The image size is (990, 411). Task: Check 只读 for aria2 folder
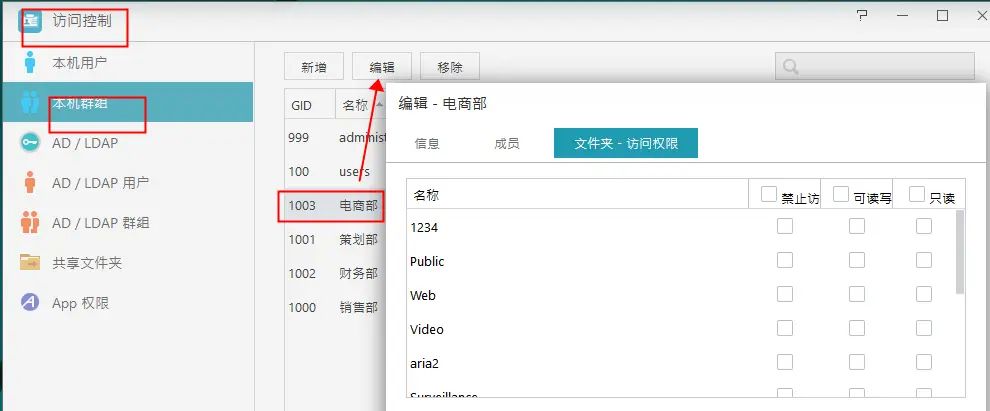924,362
